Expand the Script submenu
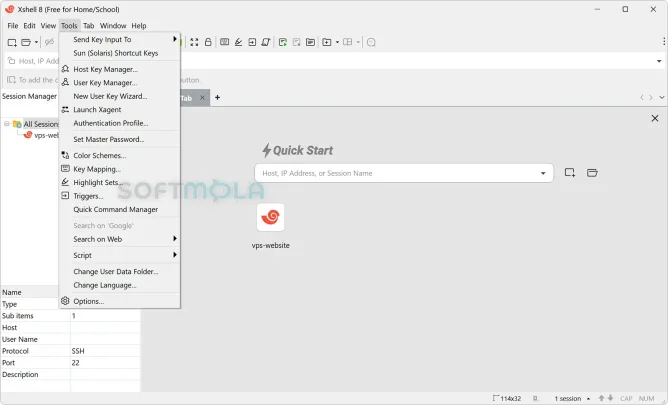The image size is (668, 405). point(120,255)
